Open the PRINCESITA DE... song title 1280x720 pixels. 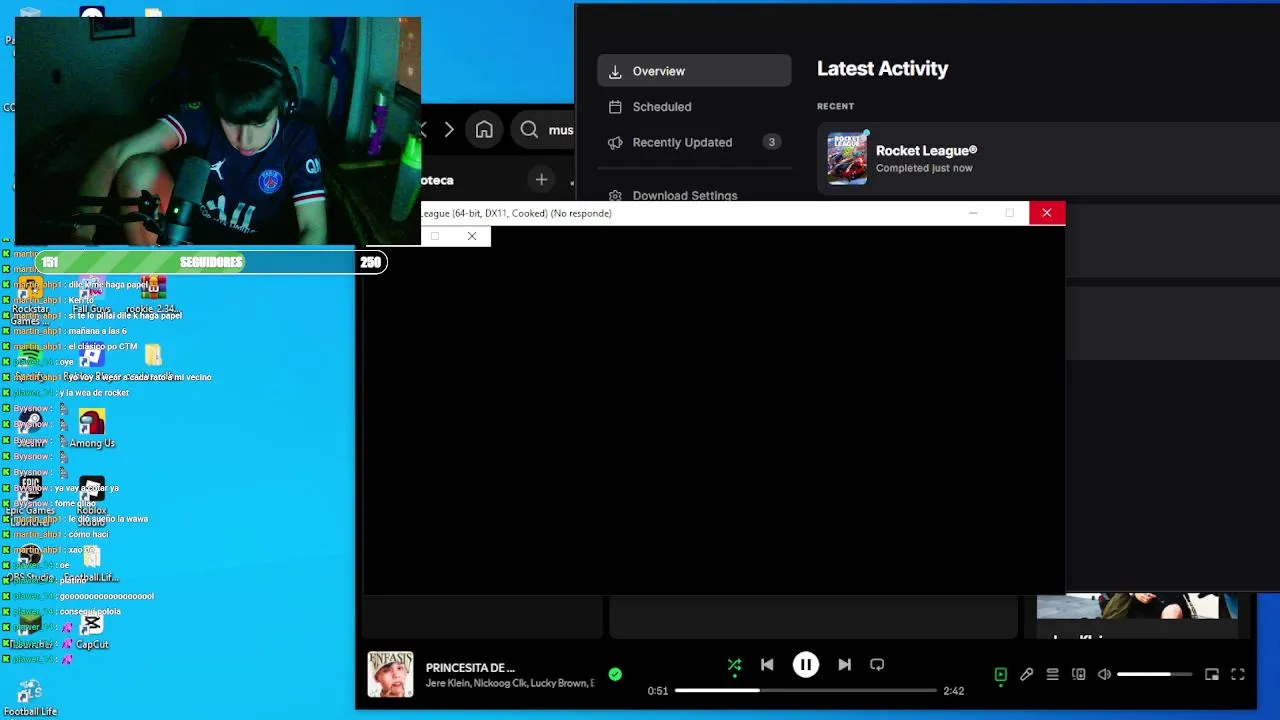pyautogui.click(x=470, y=668)
